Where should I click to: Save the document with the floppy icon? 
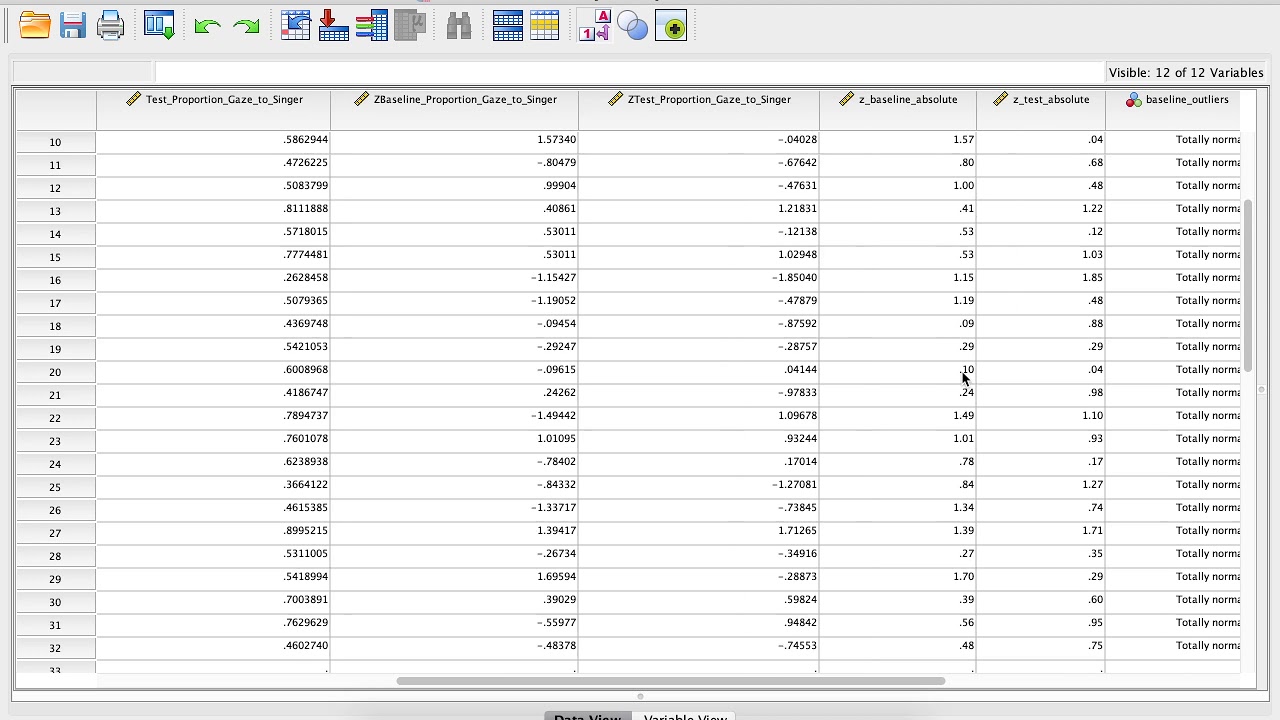click(x=73, y=26)
